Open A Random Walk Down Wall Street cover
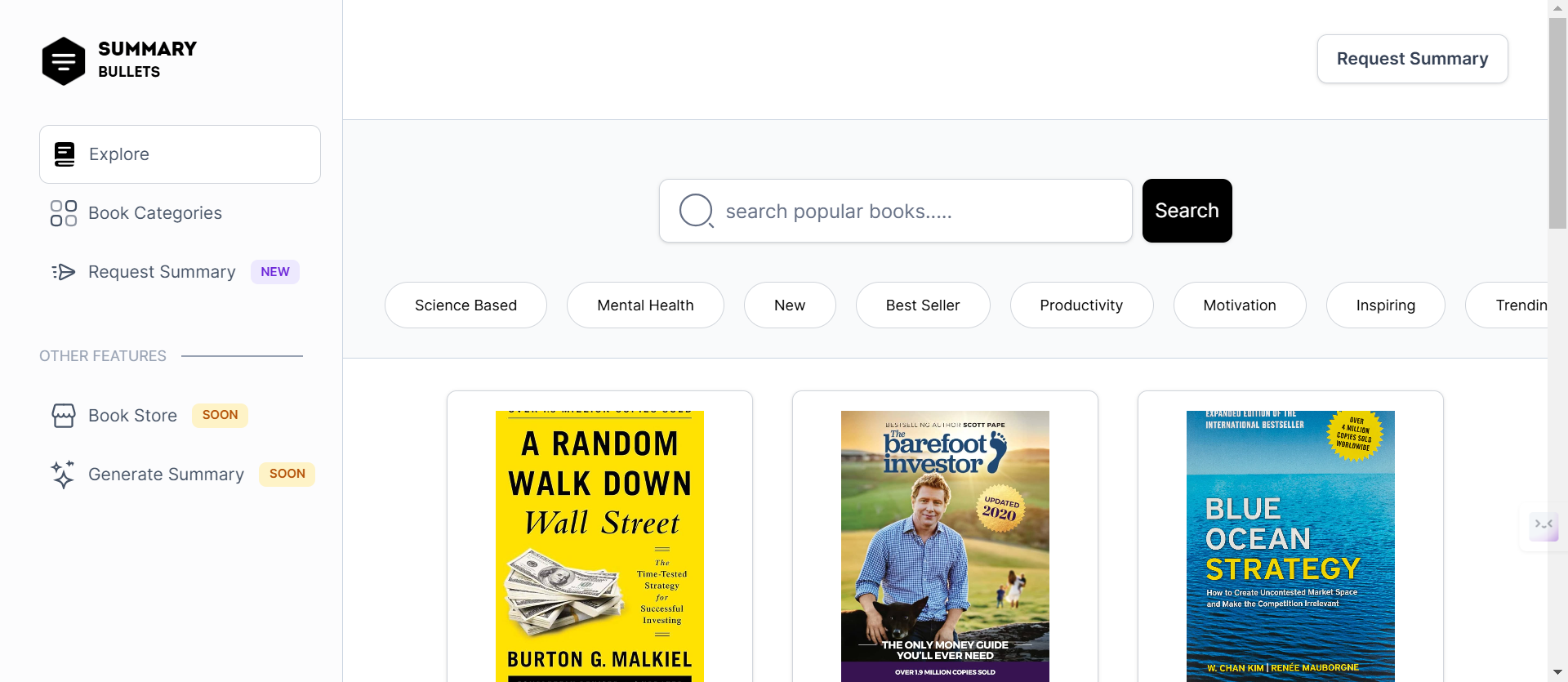Screen dimensions: 1568x682 point(599,546)
